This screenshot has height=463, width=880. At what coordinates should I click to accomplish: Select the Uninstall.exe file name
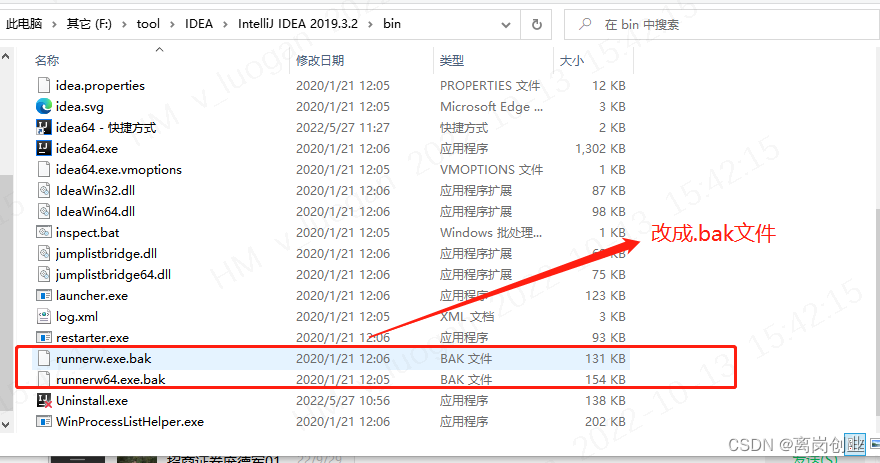92,401
